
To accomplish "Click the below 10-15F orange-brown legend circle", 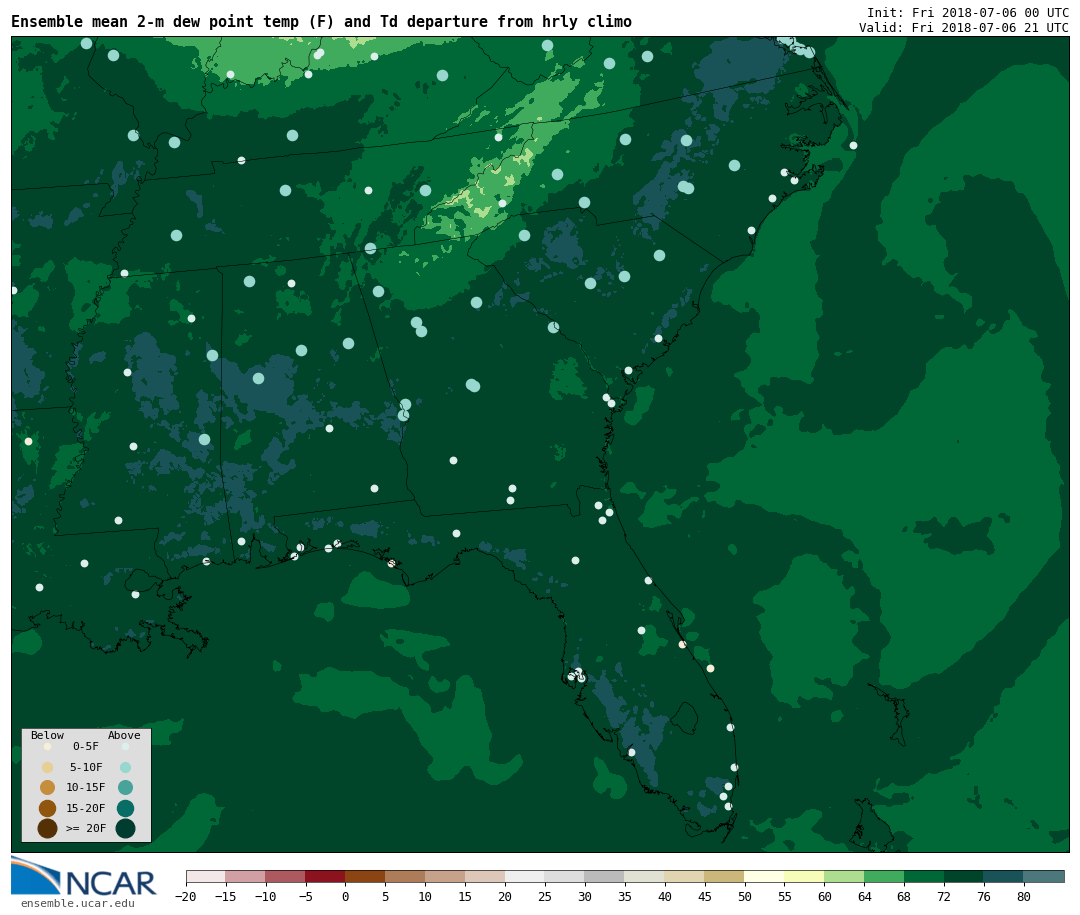I will pyautogui.click(x=48, y=788).
